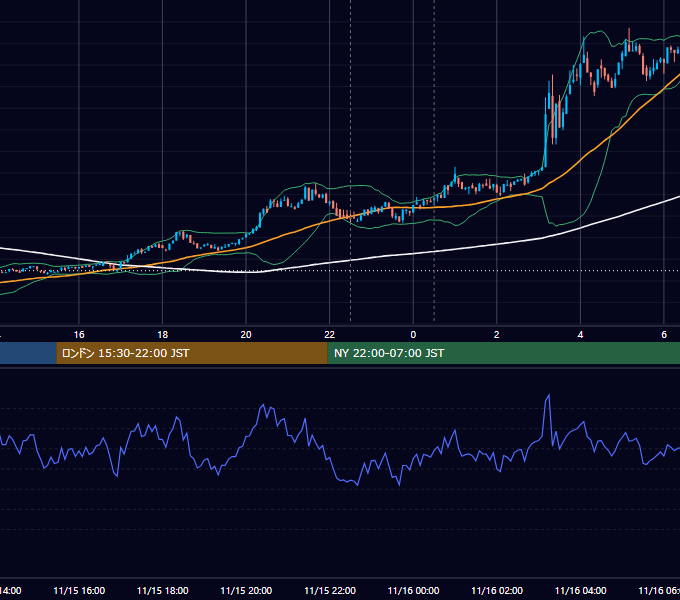Click hour label 20 on upper axis
680x600 pixels.
(246, 335)
